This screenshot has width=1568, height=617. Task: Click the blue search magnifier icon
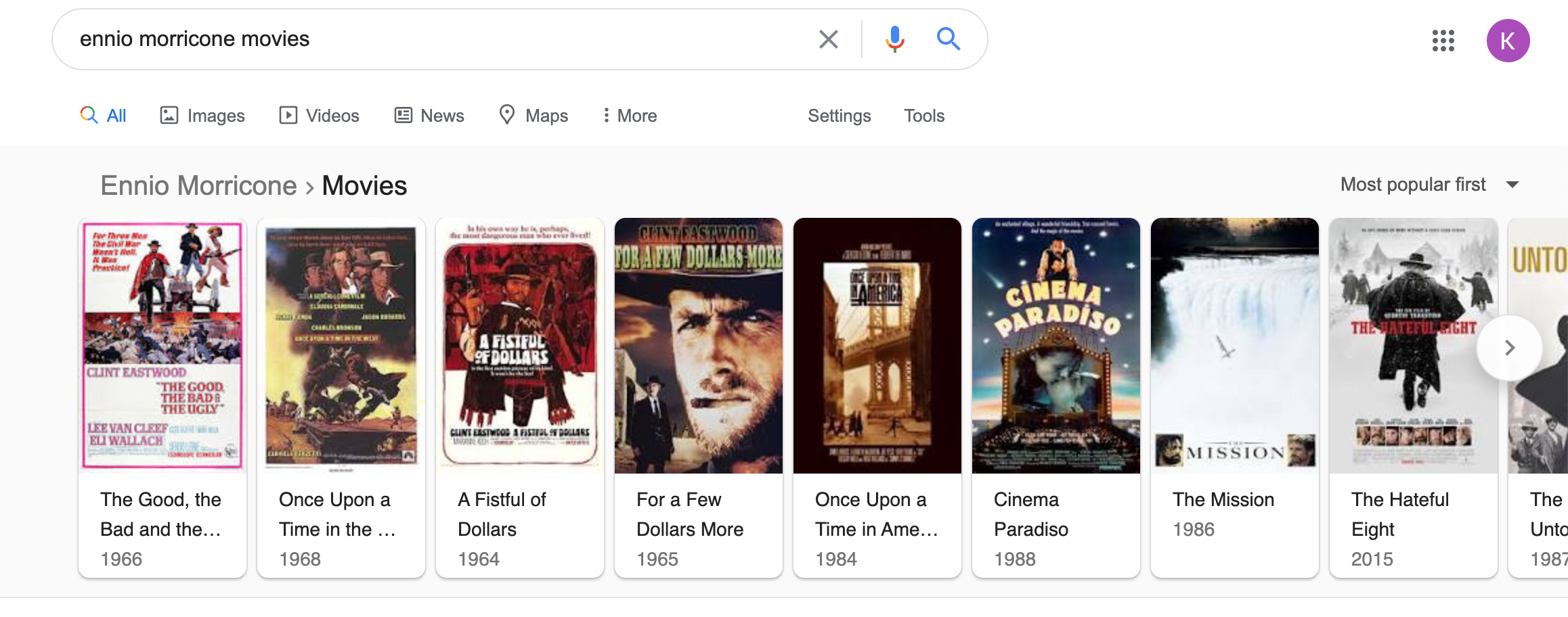click(x=948, y=39)
